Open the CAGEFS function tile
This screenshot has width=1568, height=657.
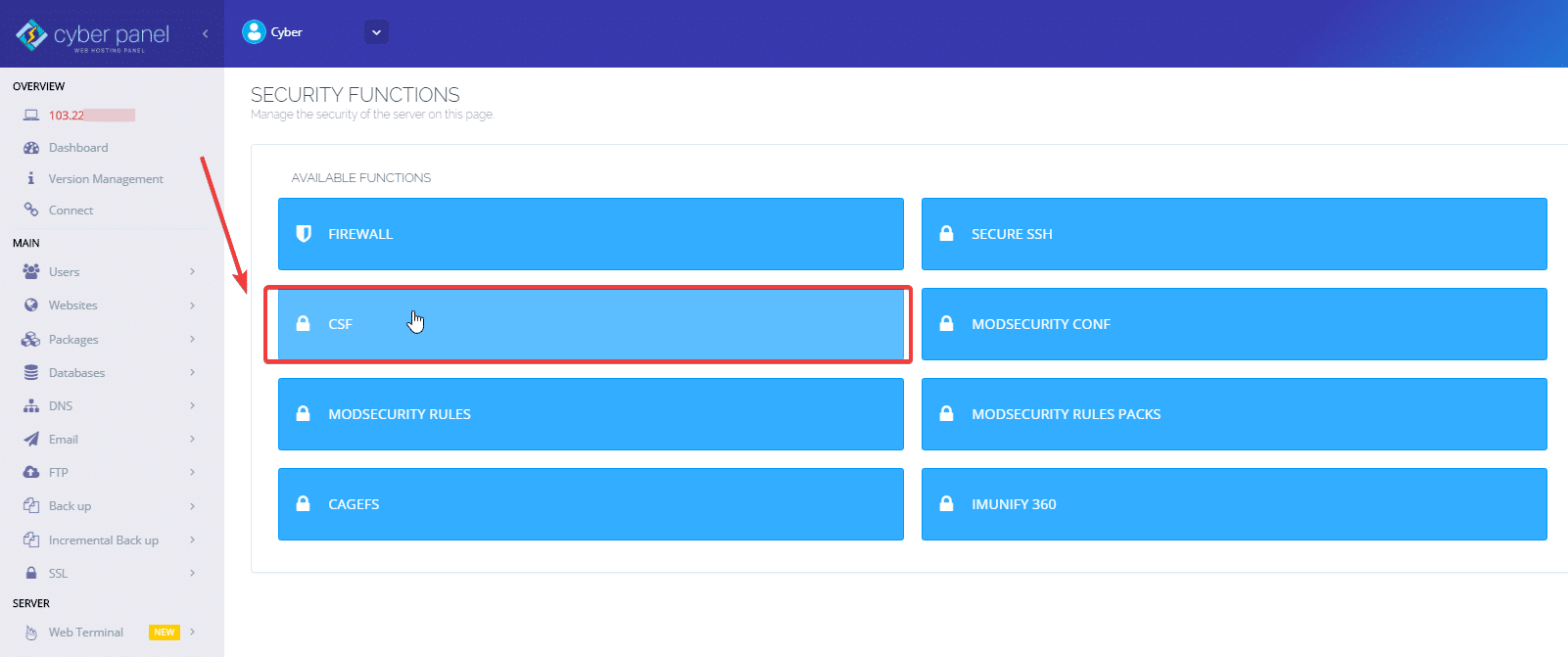(x=591, y=504)
